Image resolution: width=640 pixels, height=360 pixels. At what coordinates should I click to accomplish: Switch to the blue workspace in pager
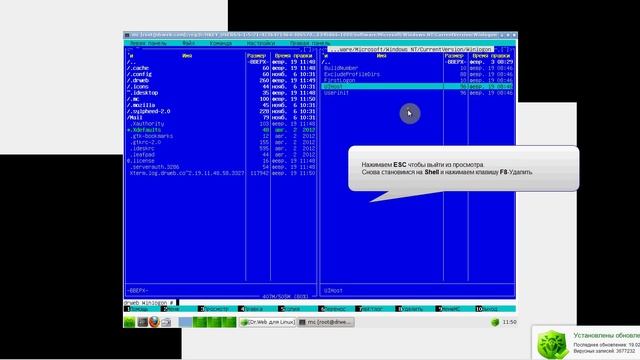click(x=185, y=322)
